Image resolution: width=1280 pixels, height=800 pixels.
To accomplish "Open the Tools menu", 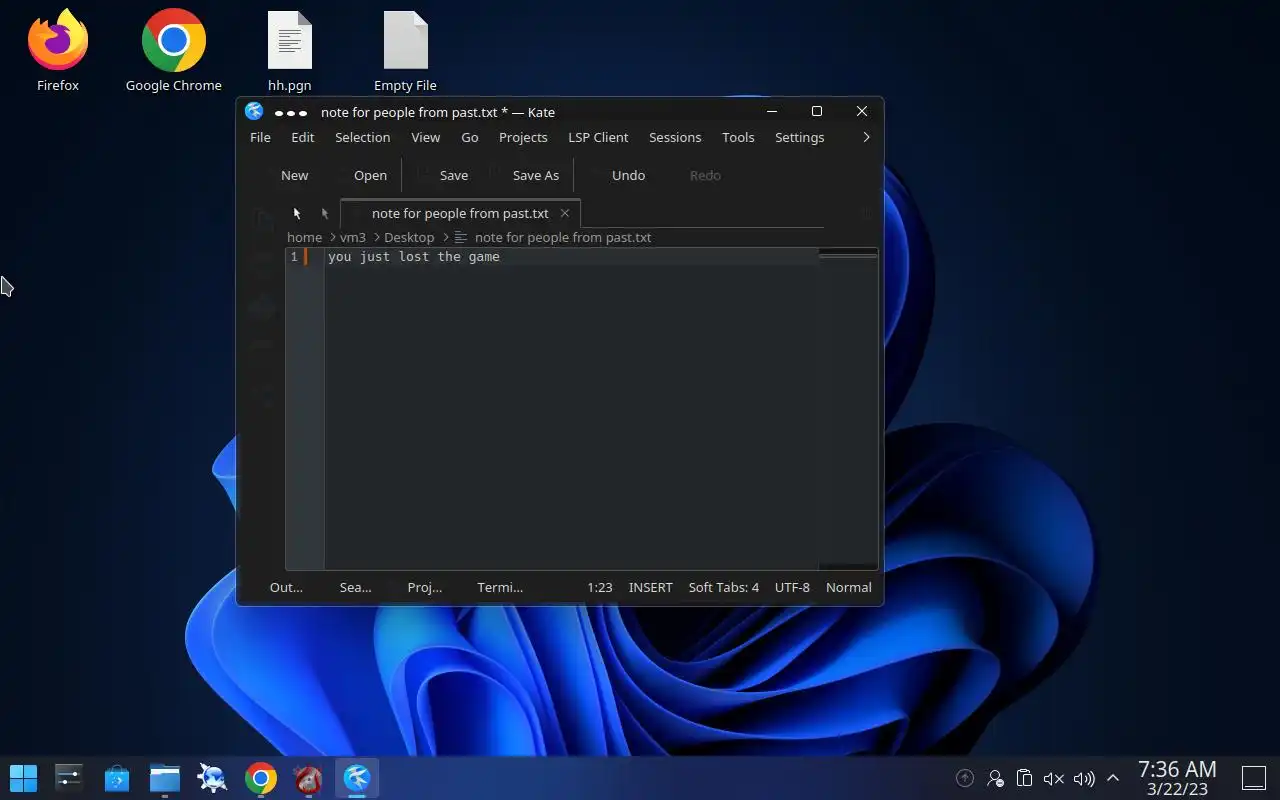I will (738, 137).
